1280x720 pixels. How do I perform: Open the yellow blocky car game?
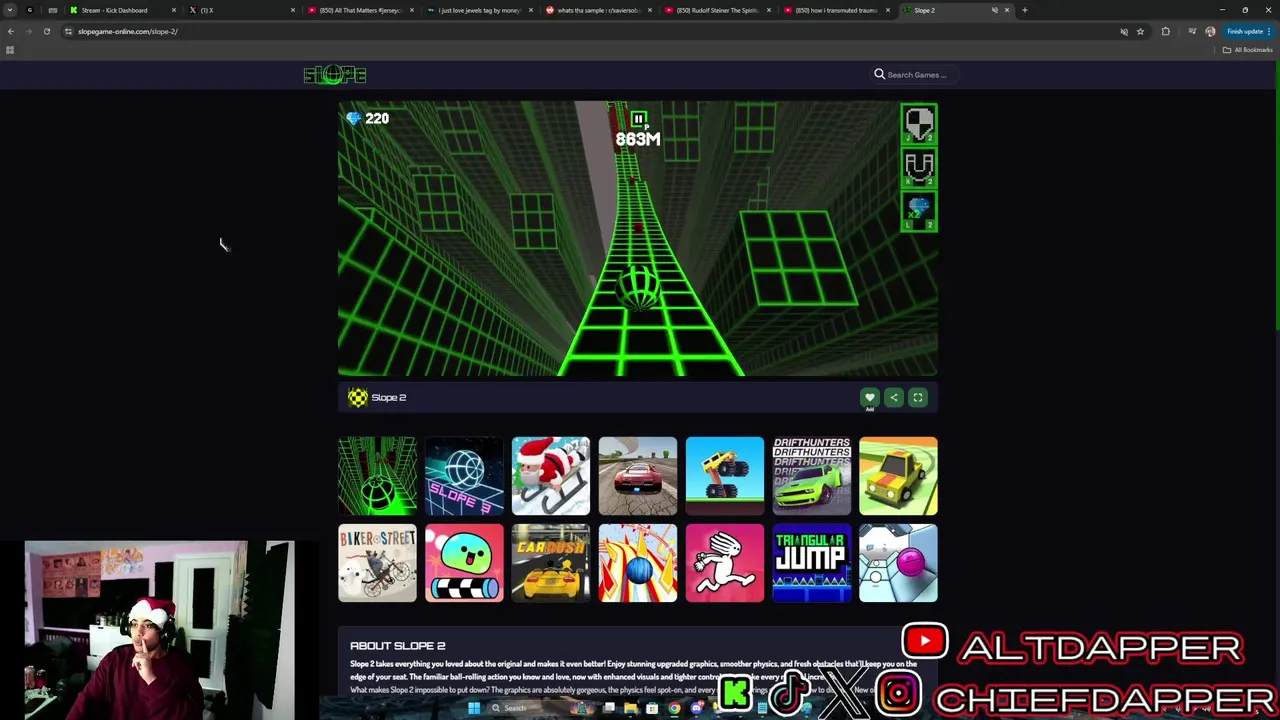[899, 476]
